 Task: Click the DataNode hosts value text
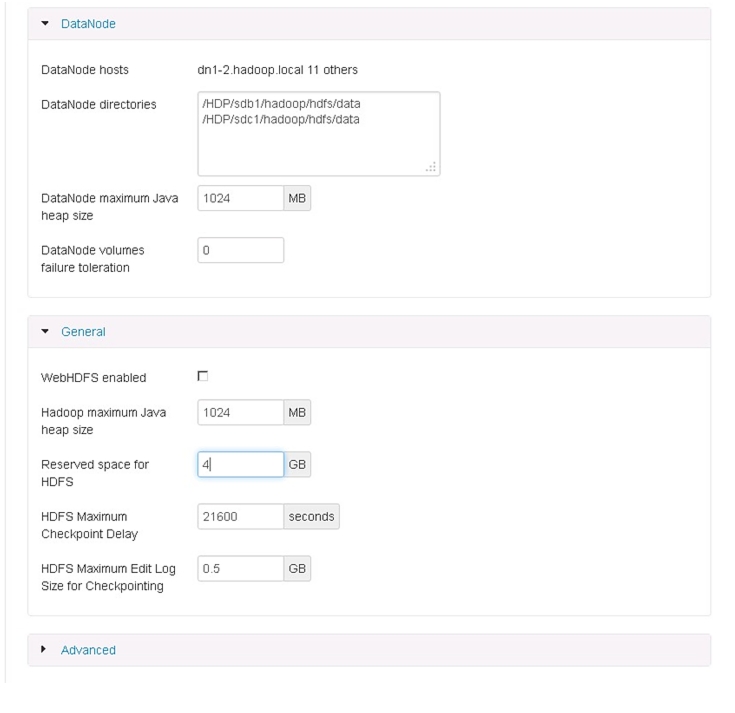(278, 70)
